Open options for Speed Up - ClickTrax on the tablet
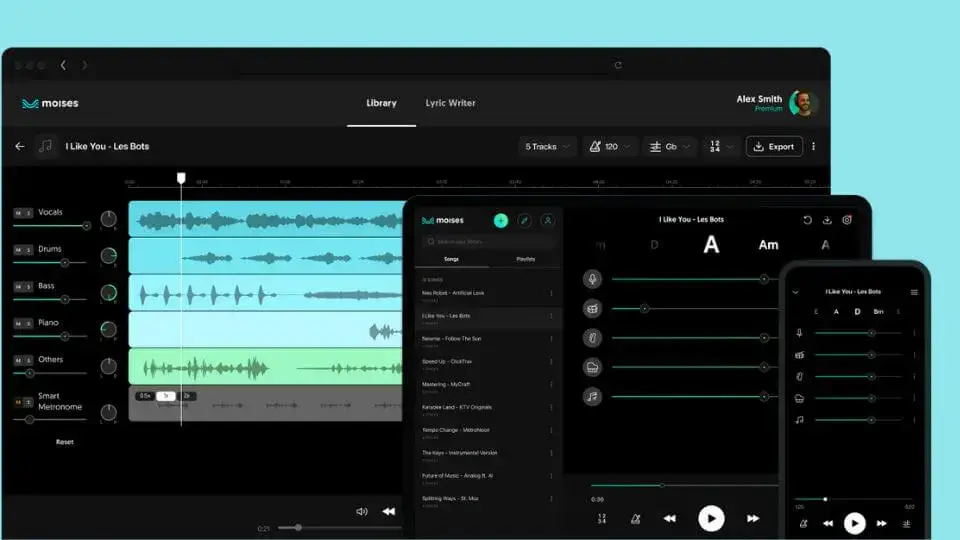The image size is (960, 540). coord(551,362)
